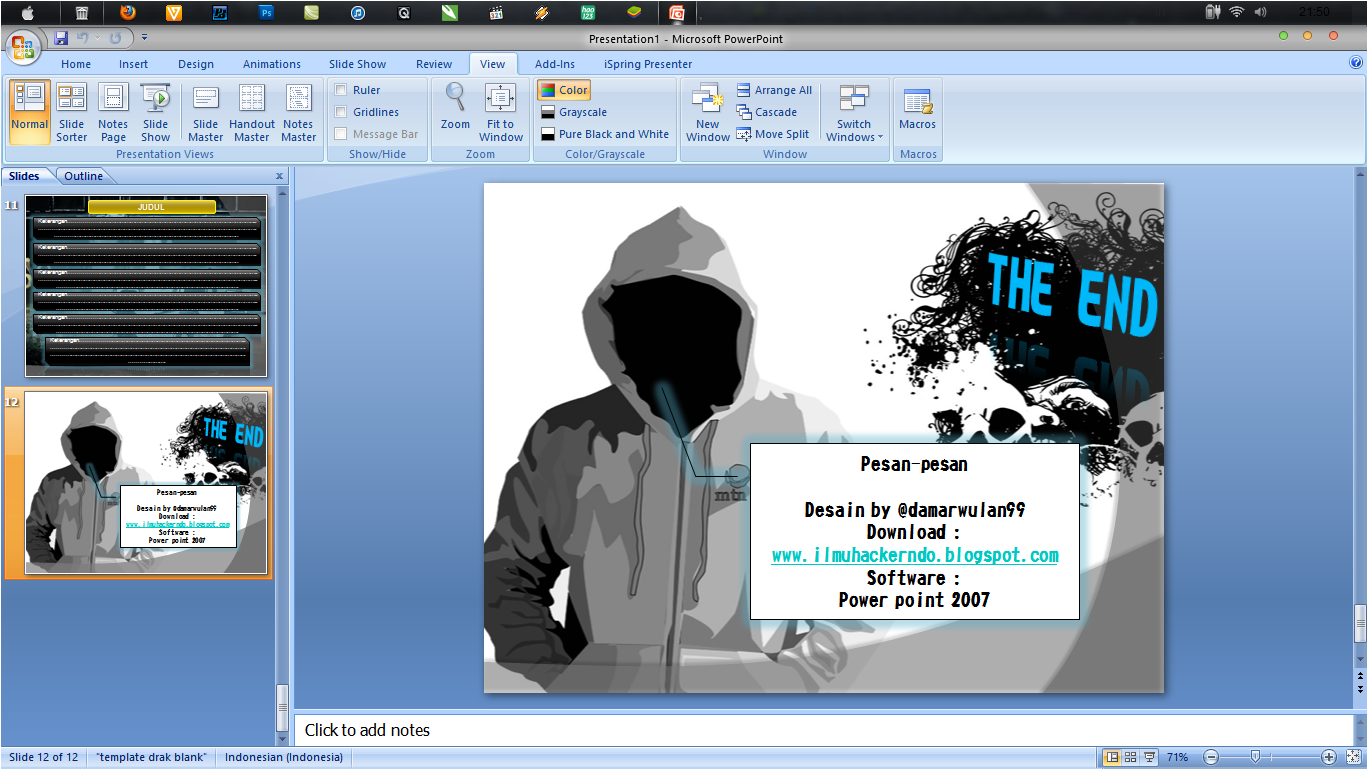Switch to Normal view in ribbon
The height and width of the screenshot is (770, 1368).
pos(30,112)
